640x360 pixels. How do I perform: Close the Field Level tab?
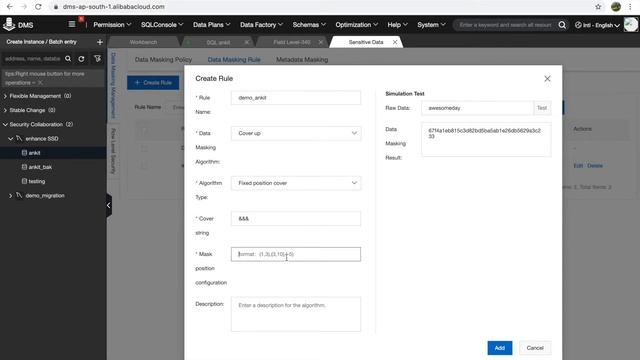pos(321,42)
